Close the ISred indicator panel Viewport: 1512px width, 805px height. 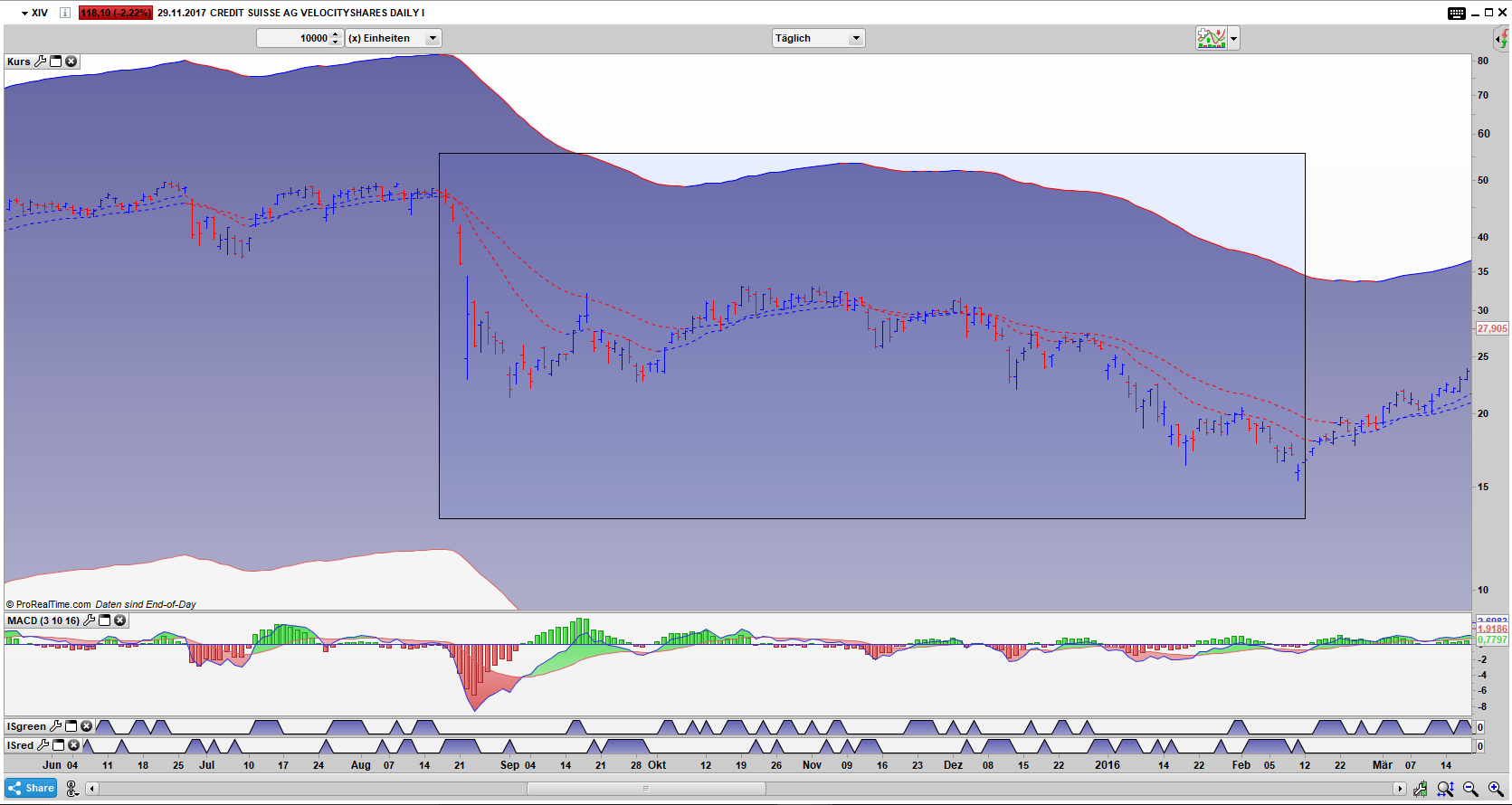(x=74, y=745)
